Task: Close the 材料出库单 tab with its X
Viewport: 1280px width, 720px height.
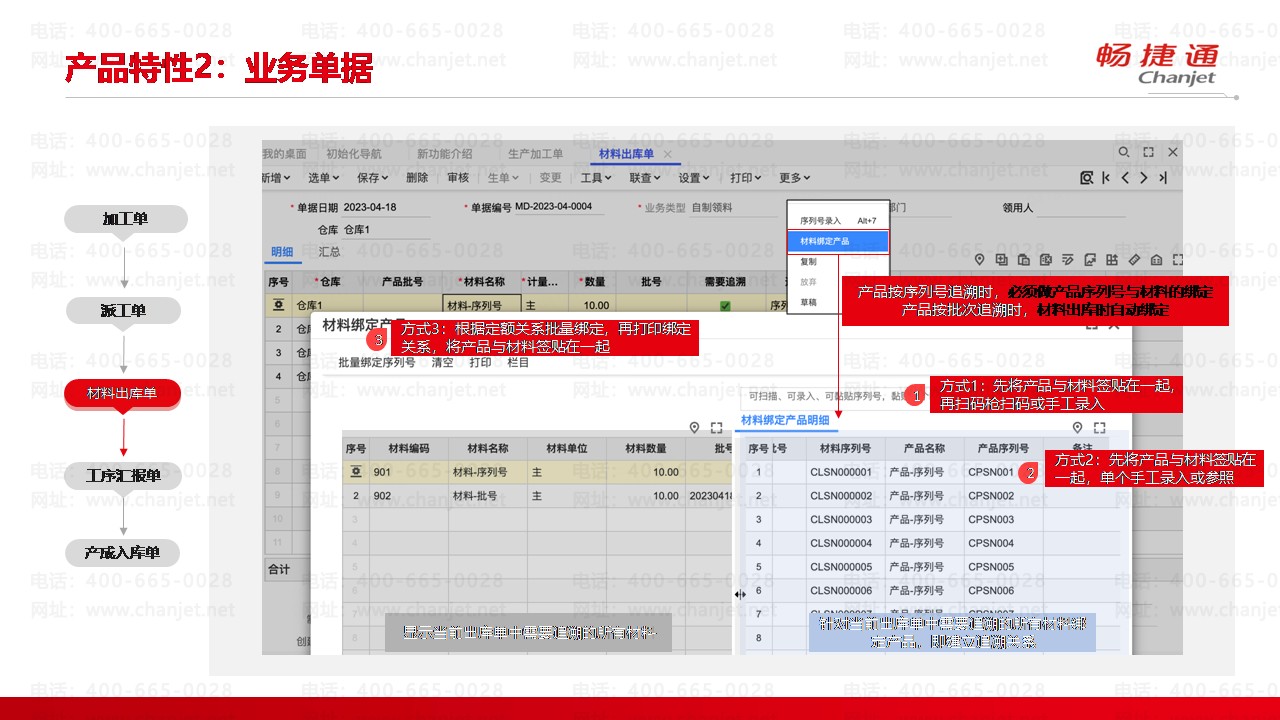Action: [668, 154]
